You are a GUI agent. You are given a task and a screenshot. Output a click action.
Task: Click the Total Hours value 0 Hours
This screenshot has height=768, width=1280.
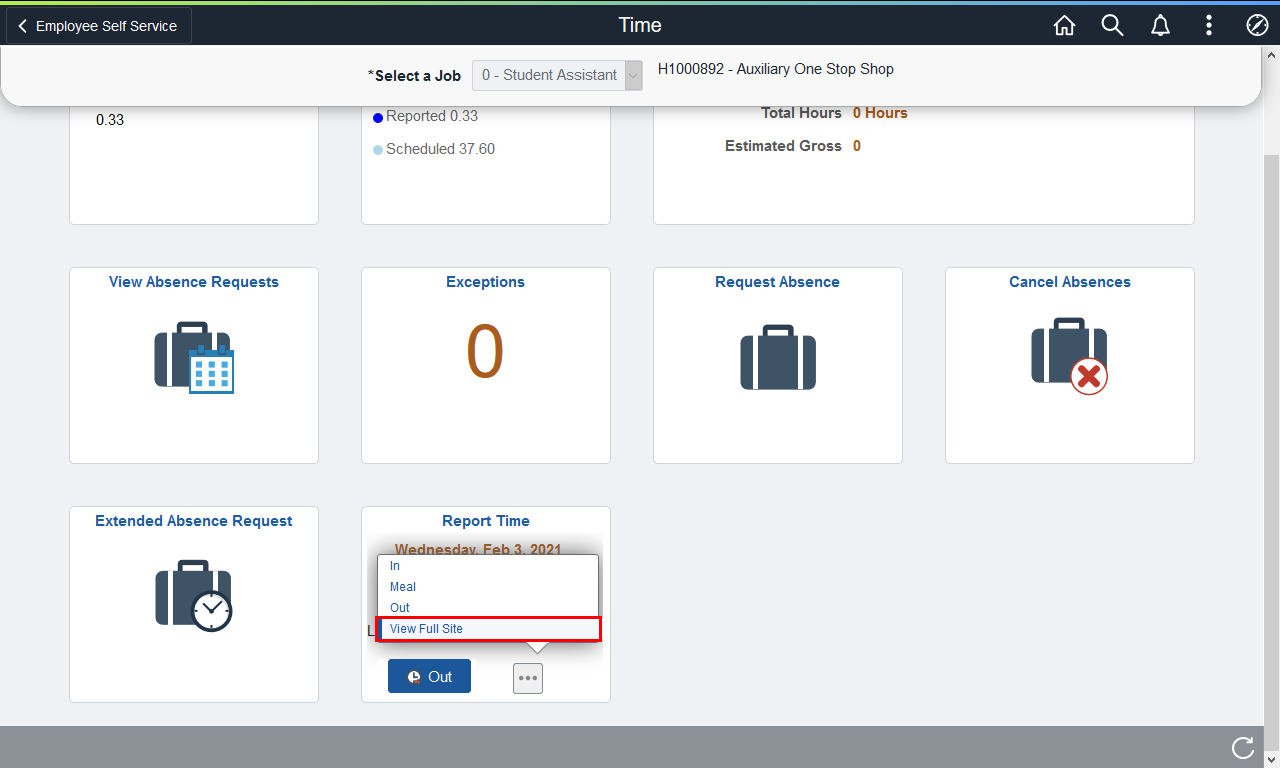(880, 113)
